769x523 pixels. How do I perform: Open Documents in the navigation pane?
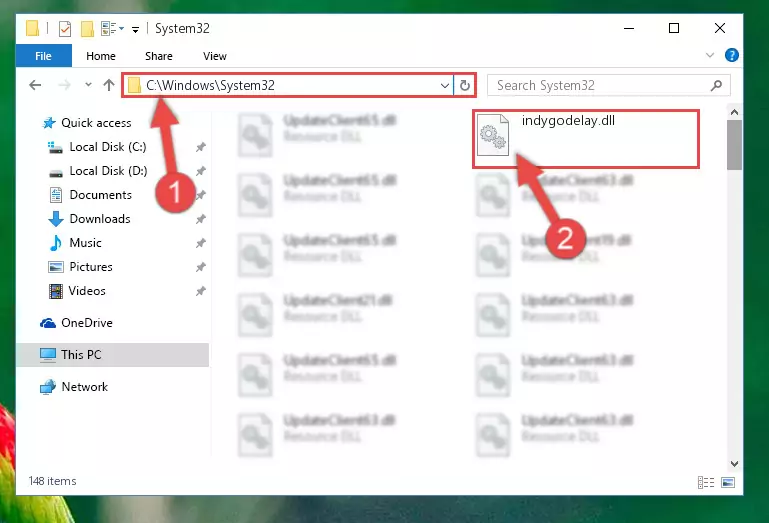[101, 195]
